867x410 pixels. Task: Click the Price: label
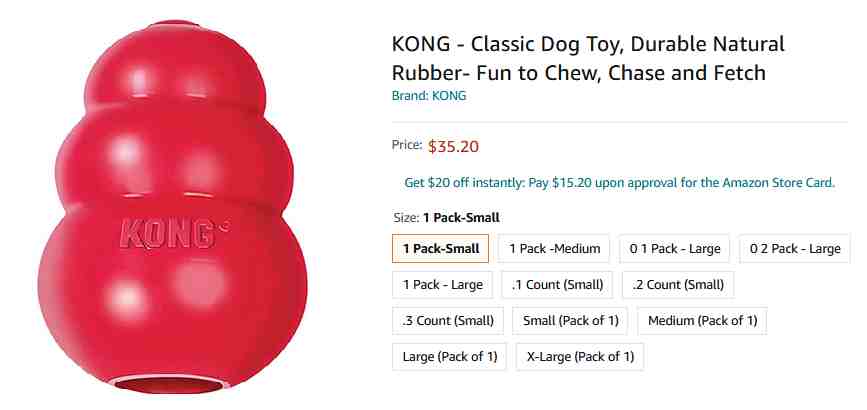coord(407,145)
